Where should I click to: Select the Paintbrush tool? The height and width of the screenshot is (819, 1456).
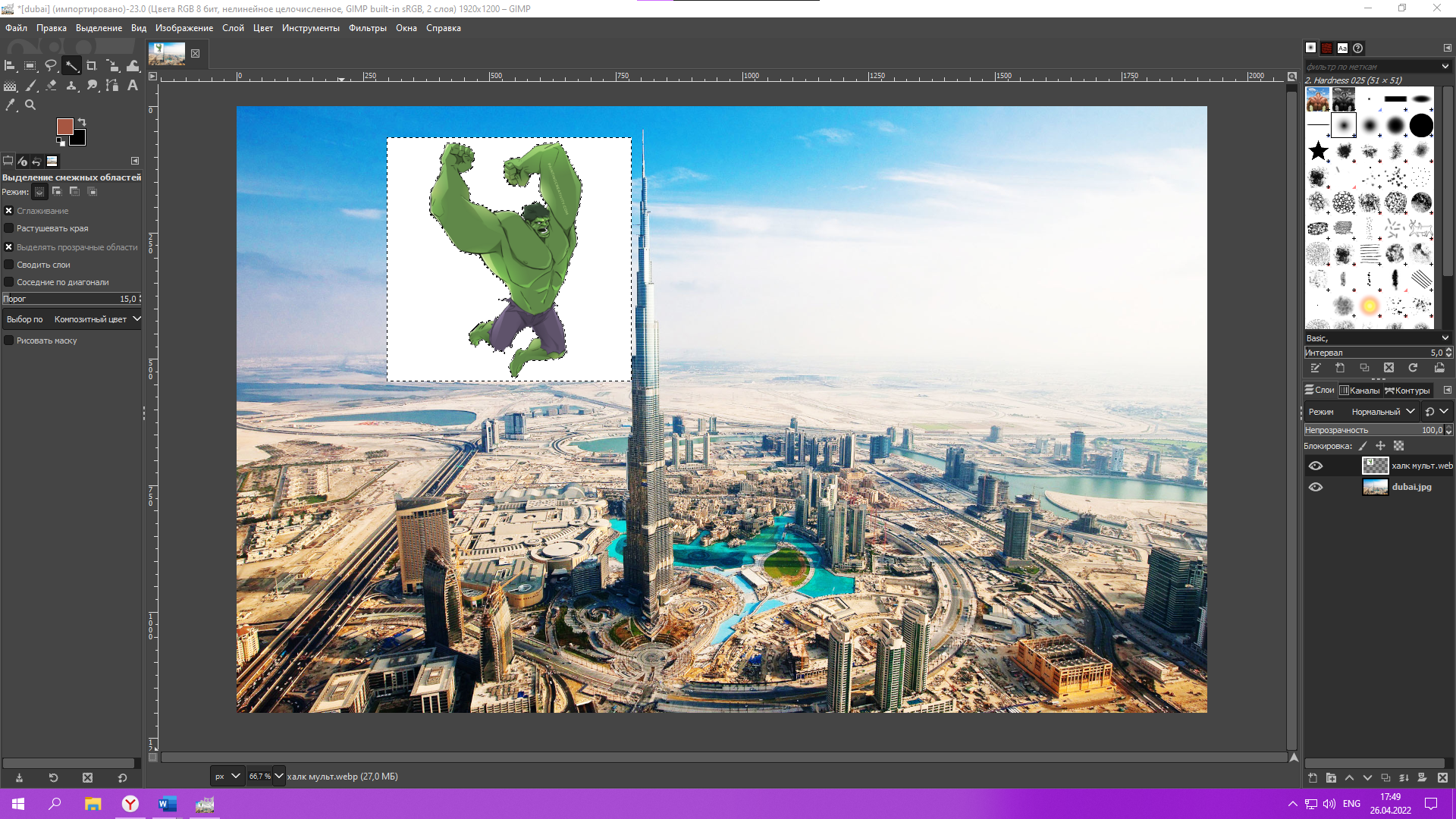tap(30, 86)
